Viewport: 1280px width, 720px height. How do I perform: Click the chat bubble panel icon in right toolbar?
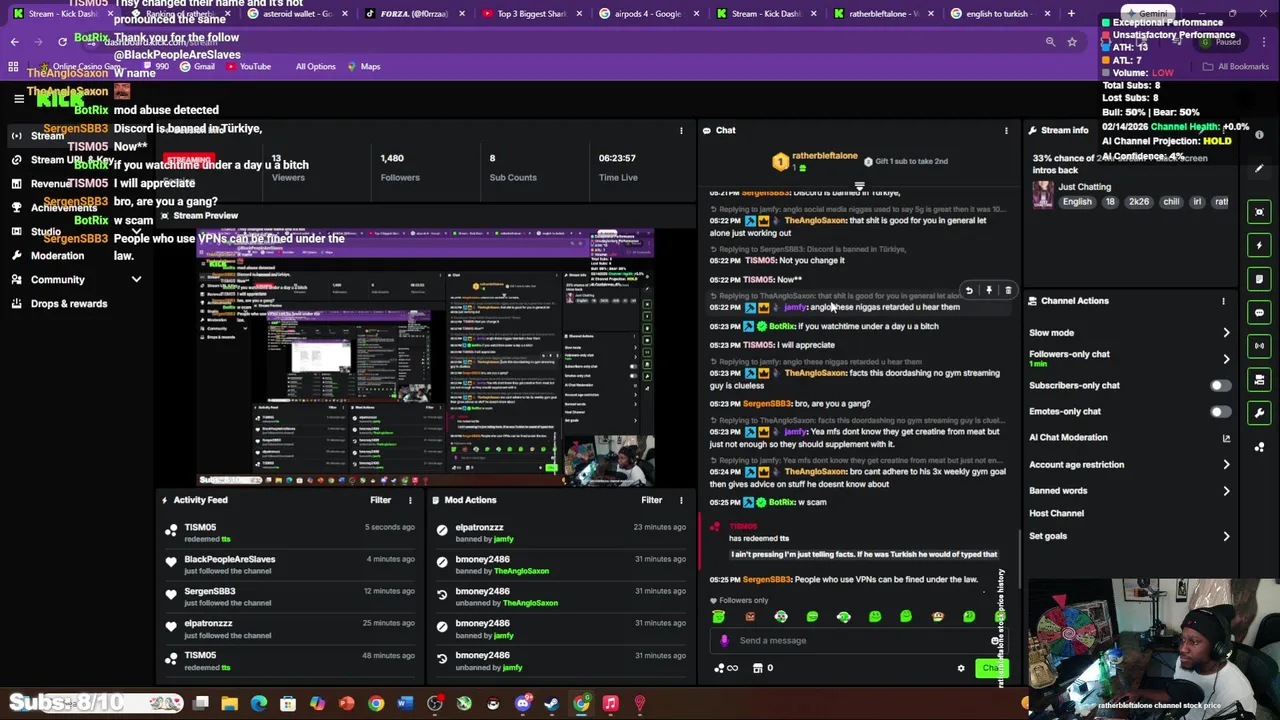pos(1259,313)
